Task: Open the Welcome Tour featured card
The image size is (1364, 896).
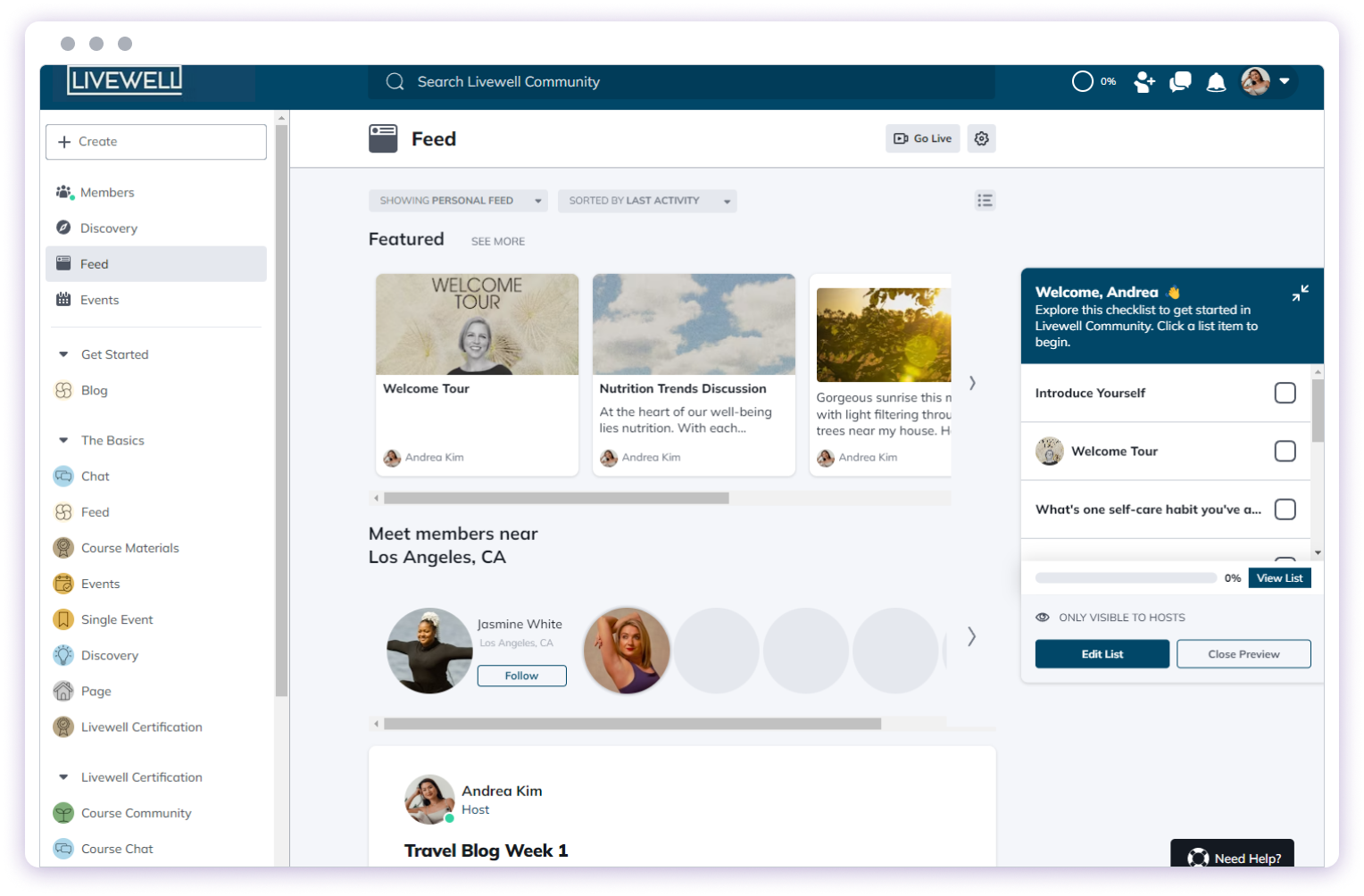Action: point(477,374)
